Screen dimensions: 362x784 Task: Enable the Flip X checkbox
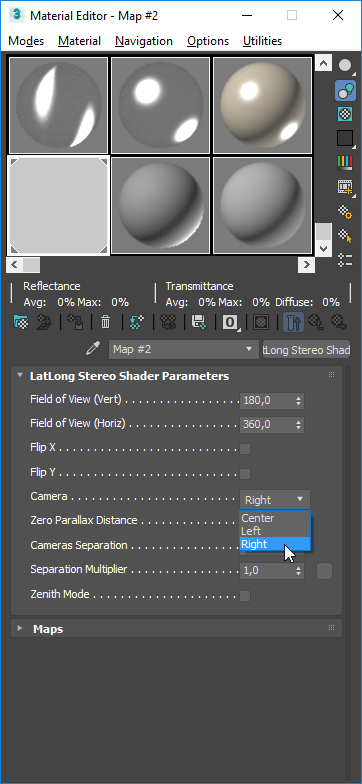click(245, 449)
